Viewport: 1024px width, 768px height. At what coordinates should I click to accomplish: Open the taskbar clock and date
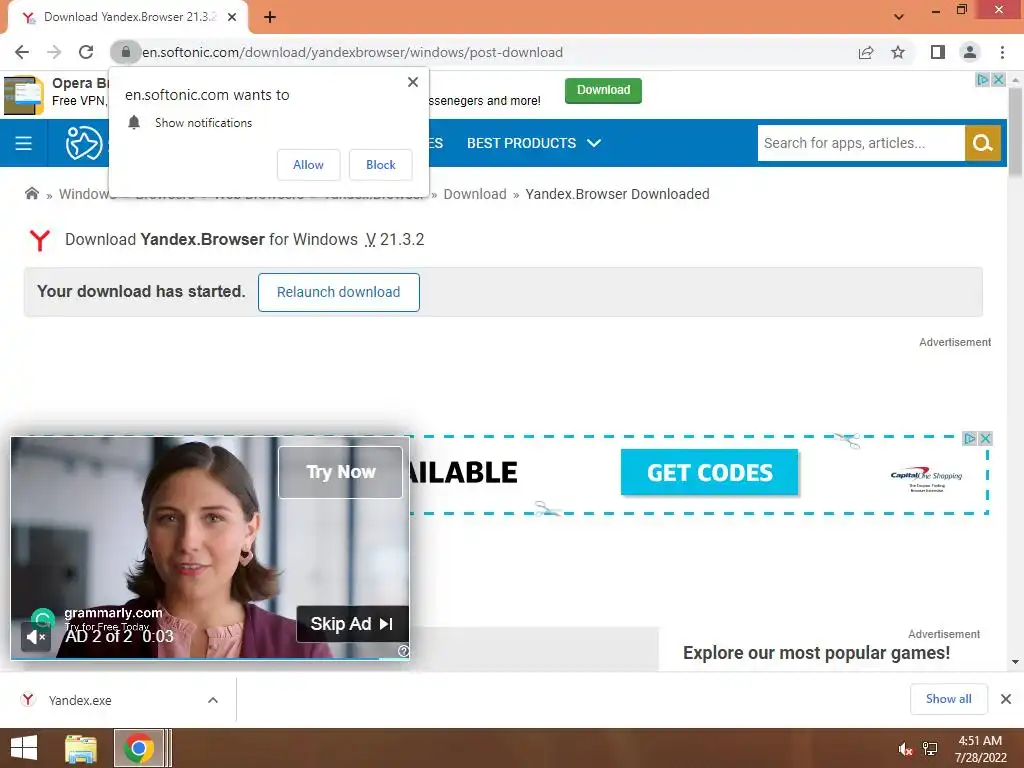click(980, 749)
